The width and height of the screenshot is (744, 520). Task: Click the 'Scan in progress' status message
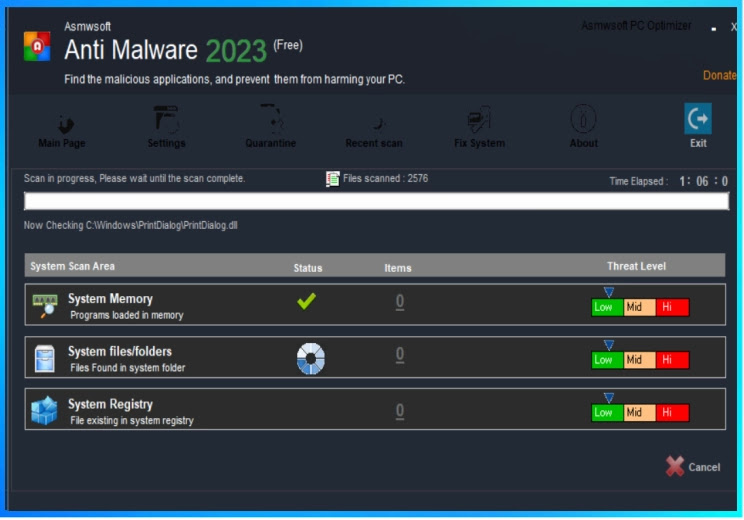click(134, 178)
